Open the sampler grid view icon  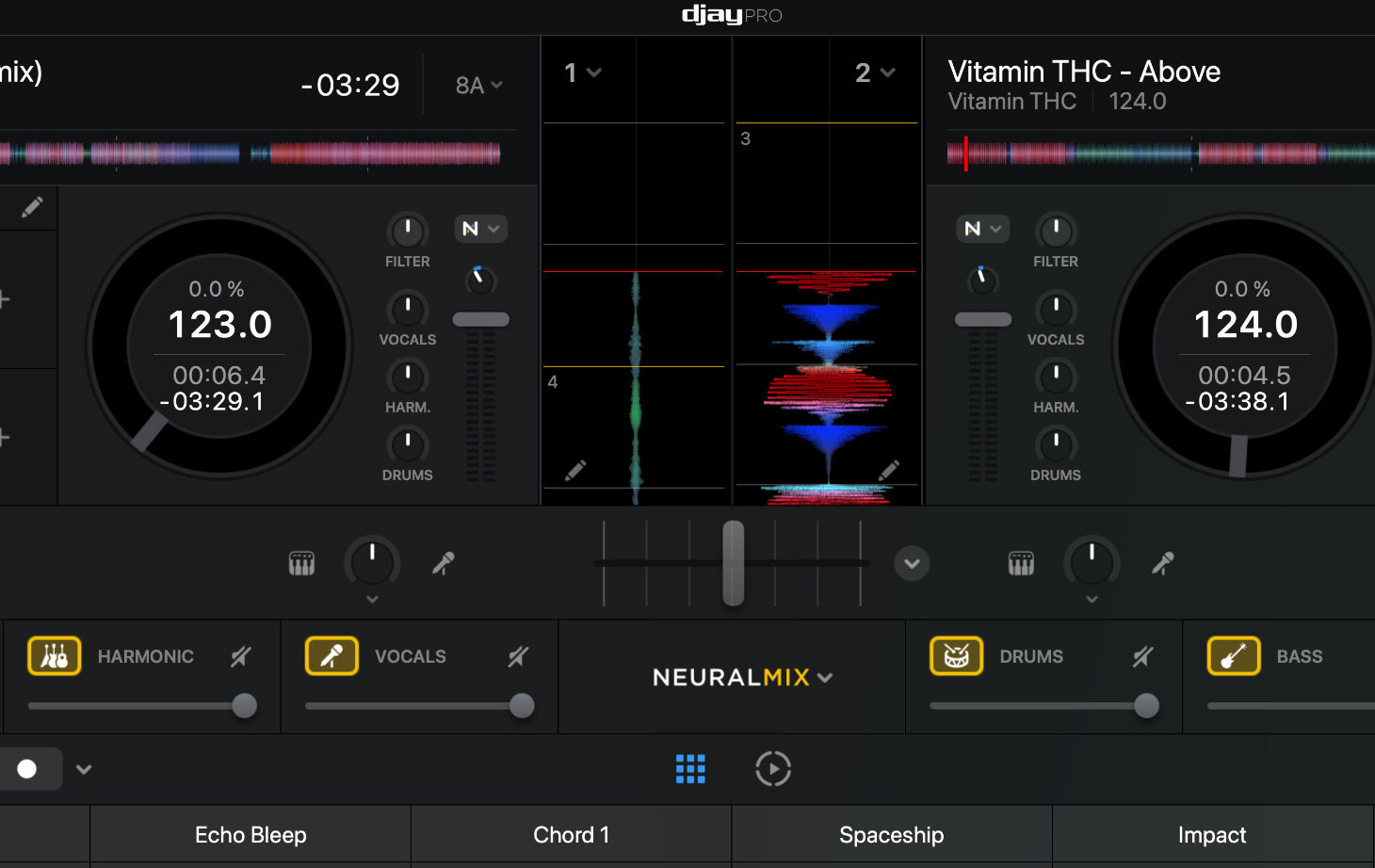click(x=690, y=769)
